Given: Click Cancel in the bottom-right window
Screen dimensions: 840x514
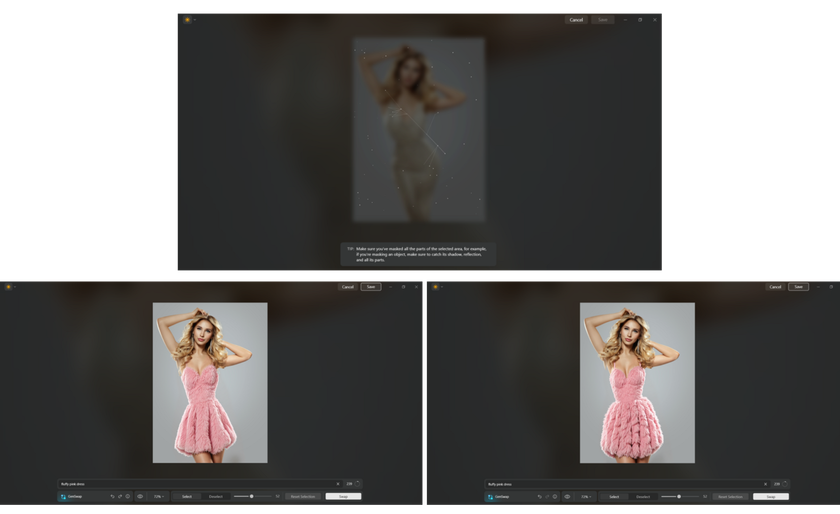Looking at the screenshot, I should tap(776, 287).
